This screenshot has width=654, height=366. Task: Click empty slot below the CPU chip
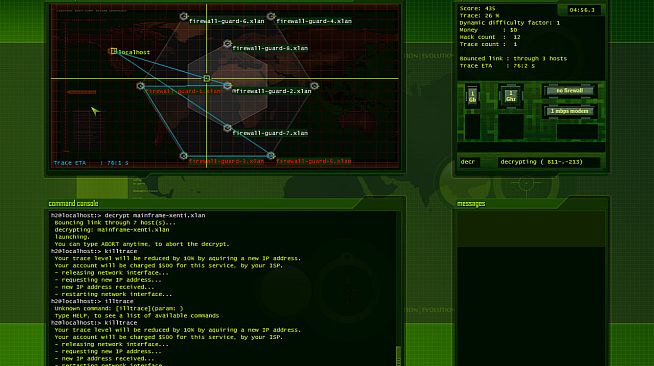(511, 126)
